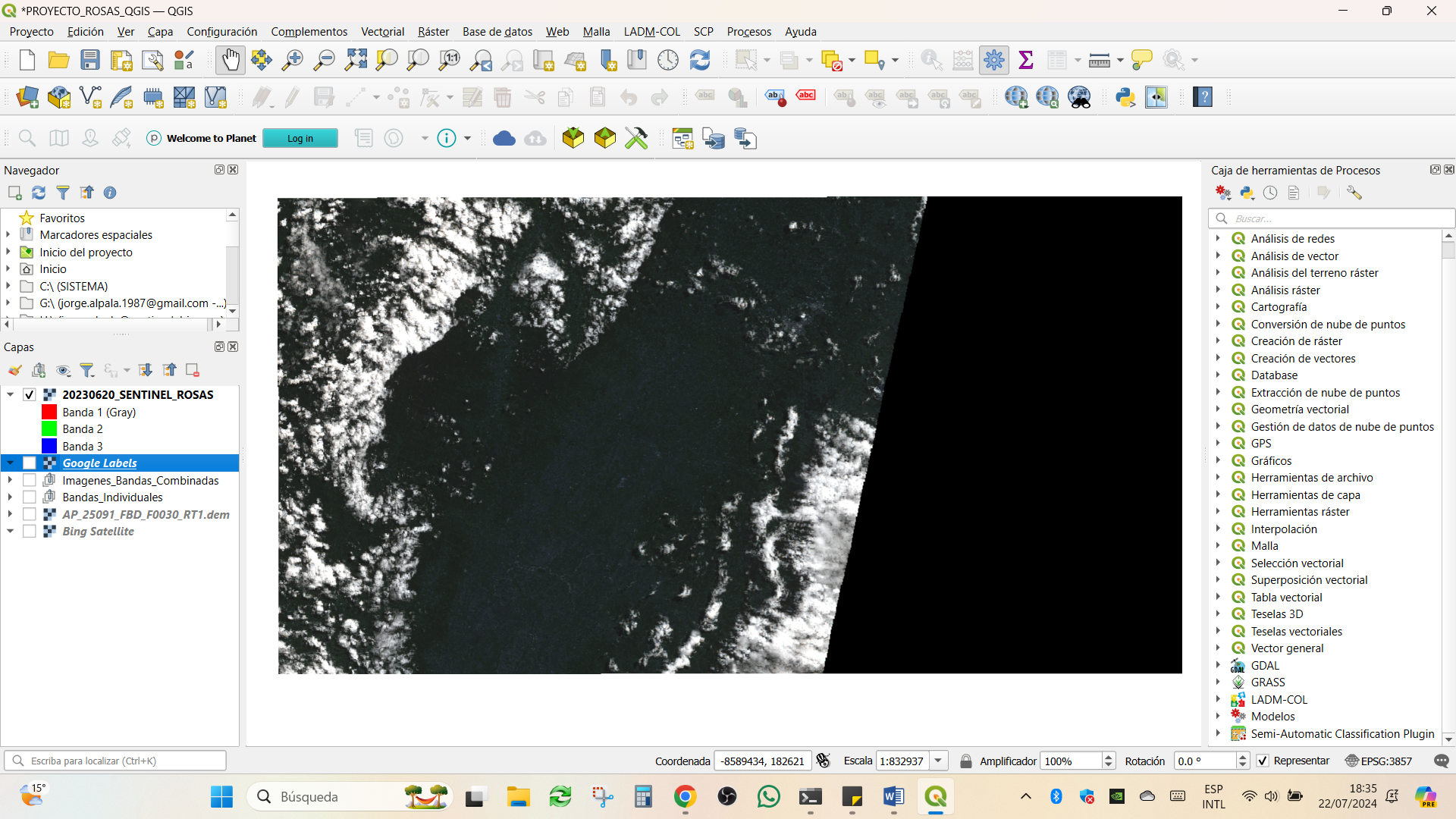Expand the Imagenes_Bandas_Combinadas group
Image resolution: width=1456 pixels, height=819 pixels.
(x=10, y=480)
